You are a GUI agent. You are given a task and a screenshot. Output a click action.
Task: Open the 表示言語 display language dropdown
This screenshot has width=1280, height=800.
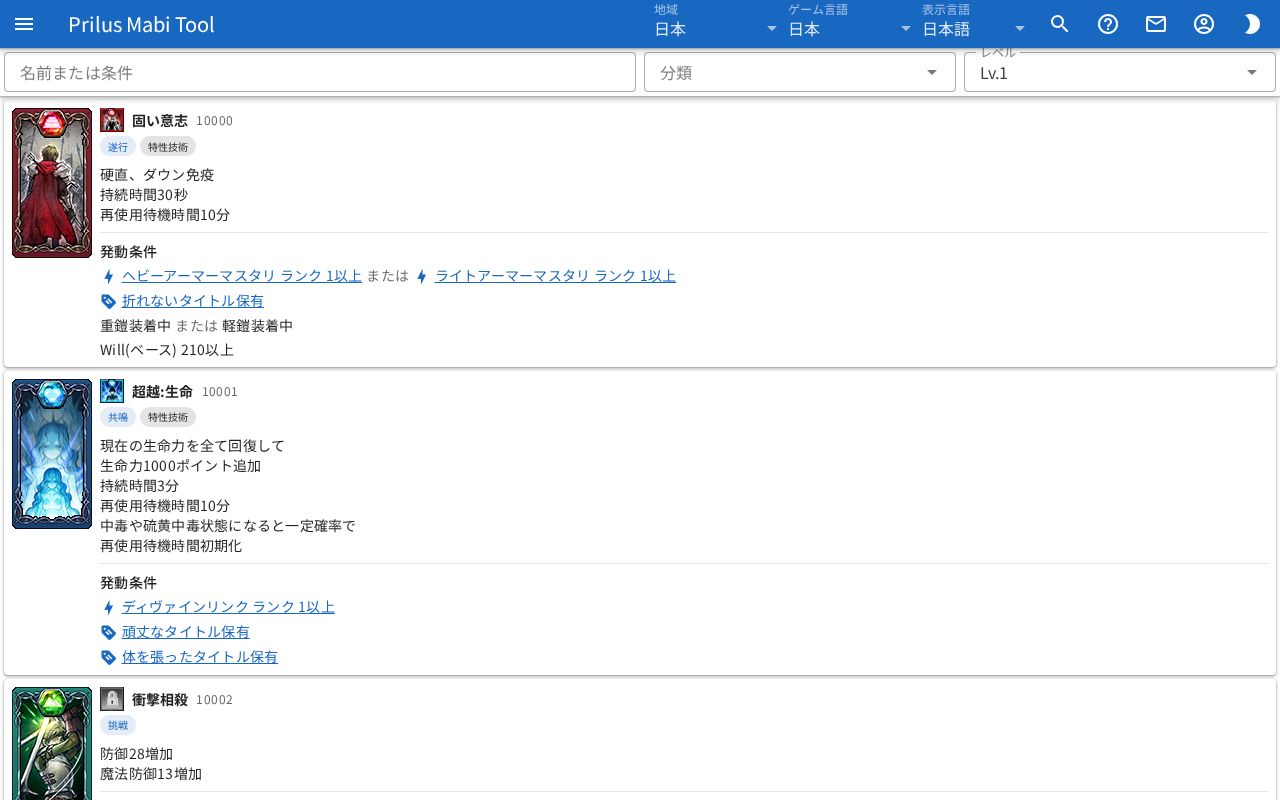coord(975,24)
